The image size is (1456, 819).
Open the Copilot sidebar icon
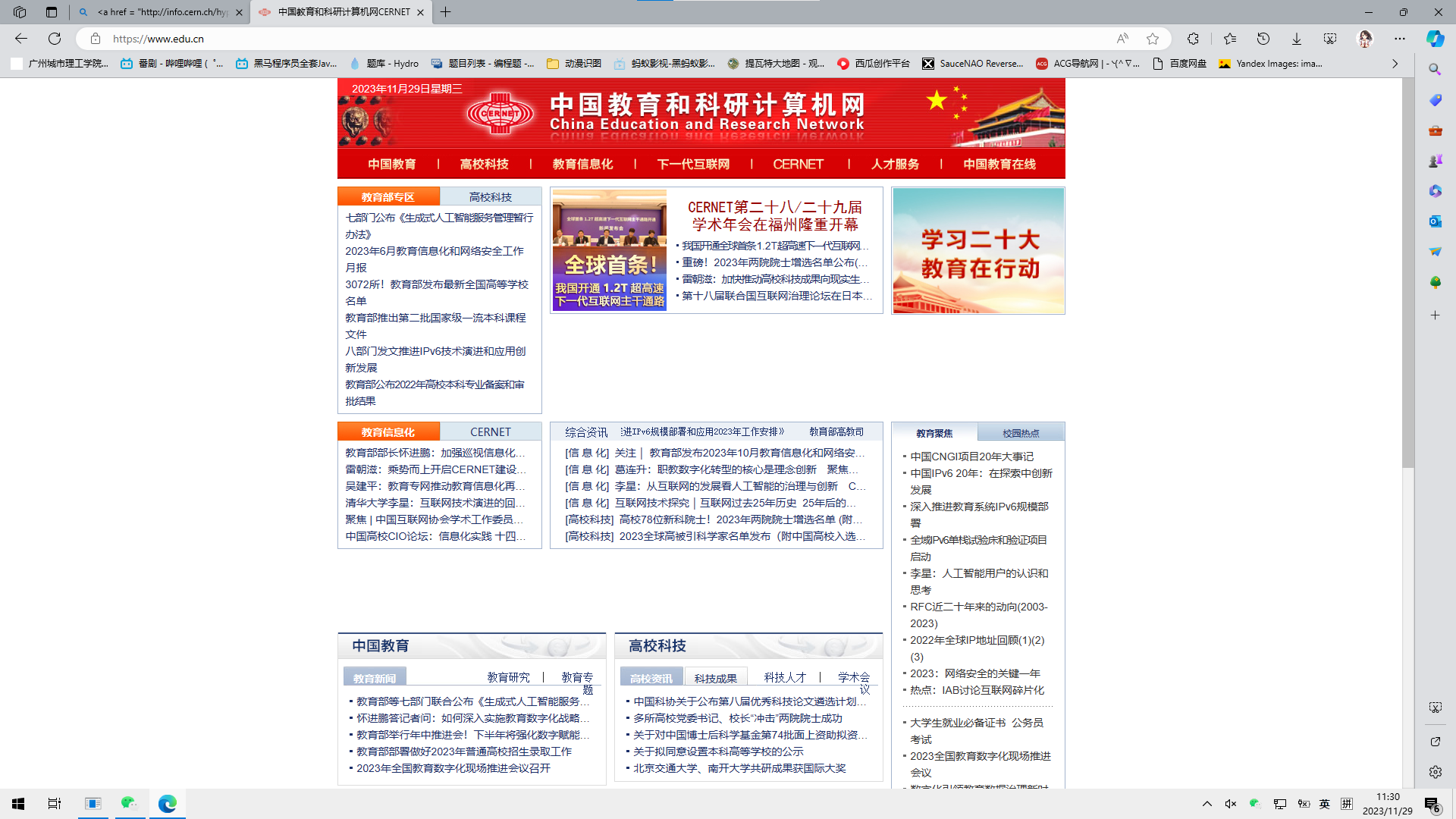tap(1435, 39)
